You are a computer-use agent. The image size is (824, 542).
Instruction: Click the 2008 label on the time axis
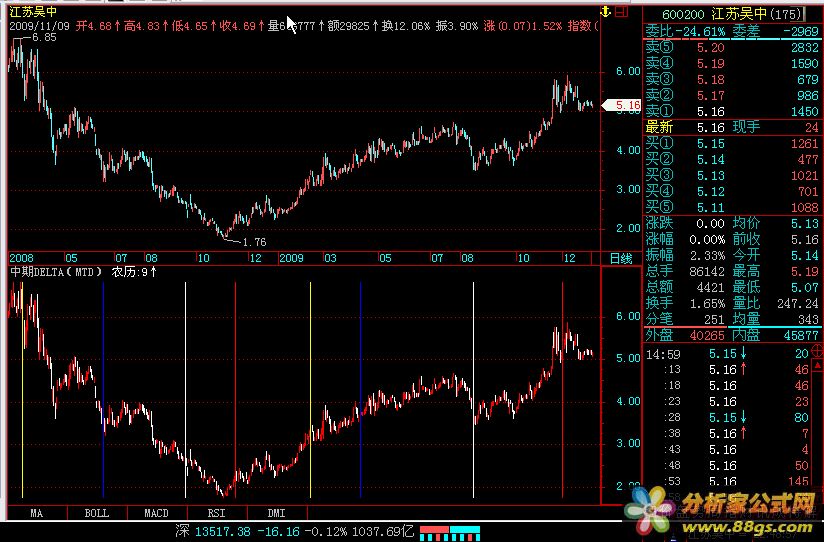(x=22, y=259)
